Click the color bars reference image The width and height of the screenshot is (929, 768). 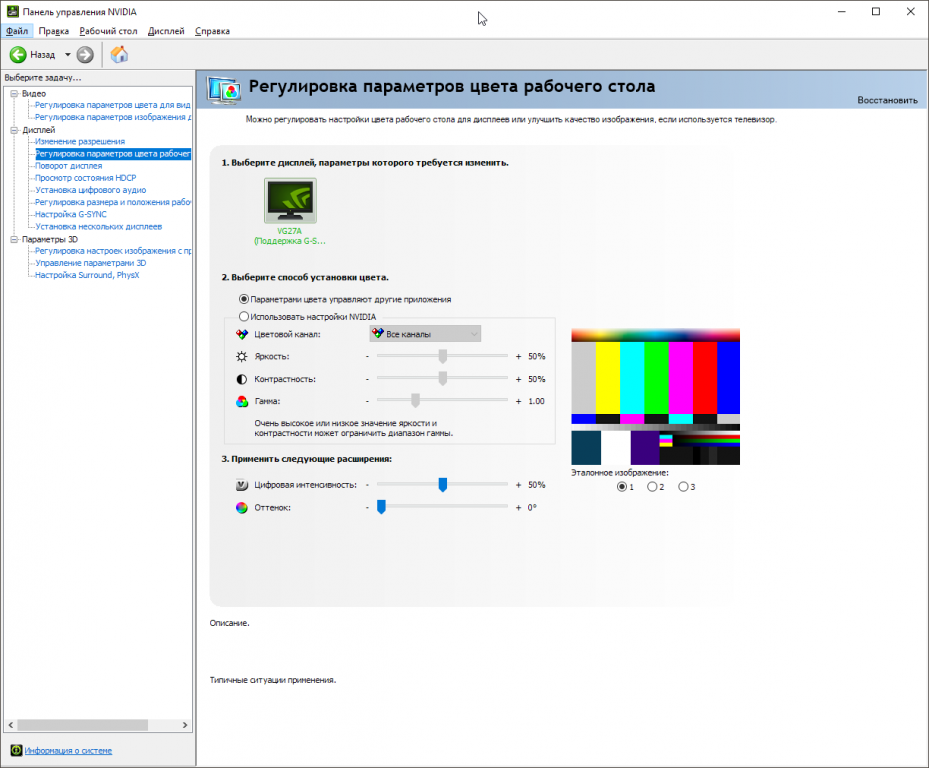point(655,396)
